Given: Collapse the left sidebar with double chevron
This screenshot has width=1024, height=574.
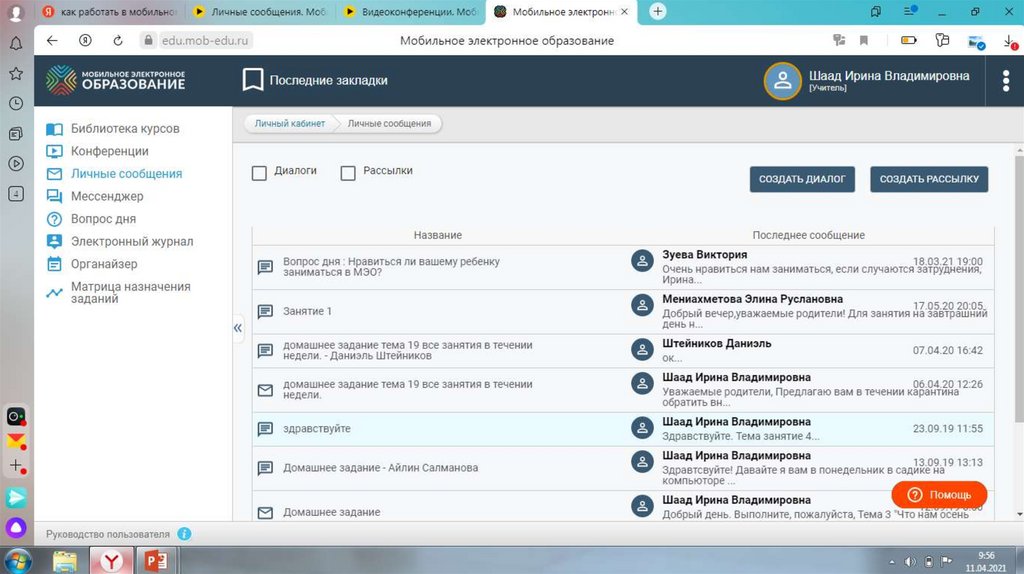Looking at the screenshot, I should point(238,327).
